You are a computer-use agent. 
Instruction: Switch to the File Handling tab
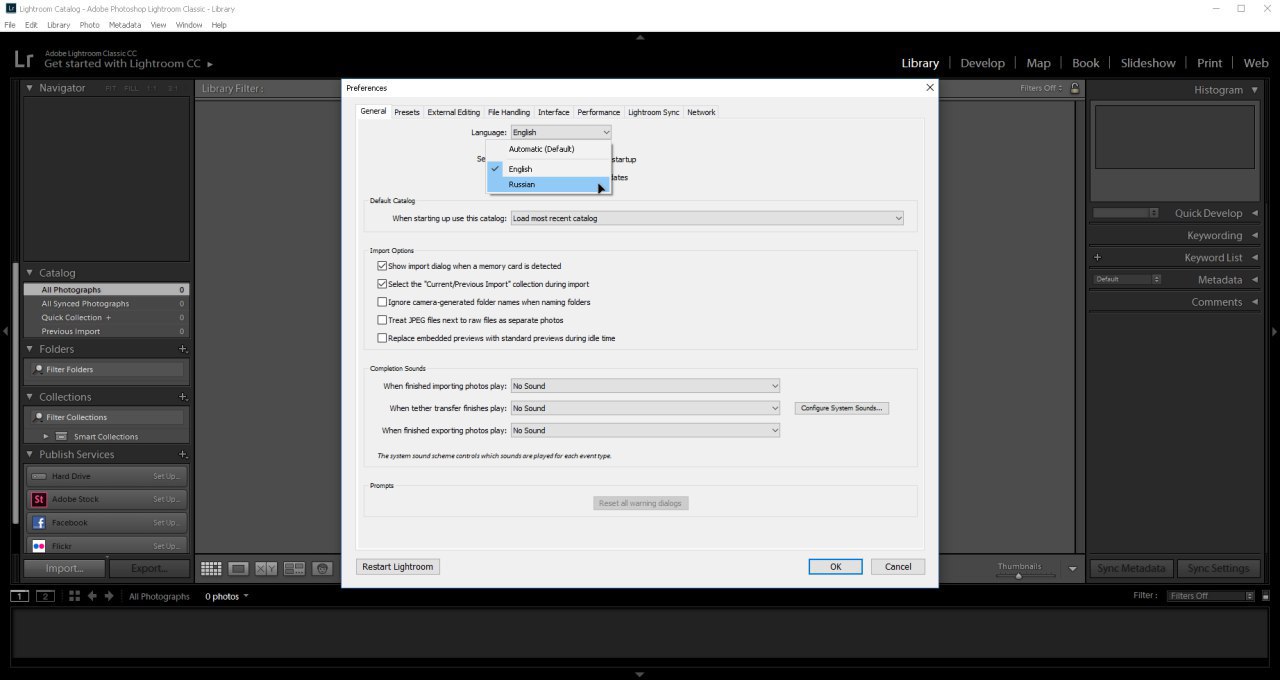pos(509,112)
